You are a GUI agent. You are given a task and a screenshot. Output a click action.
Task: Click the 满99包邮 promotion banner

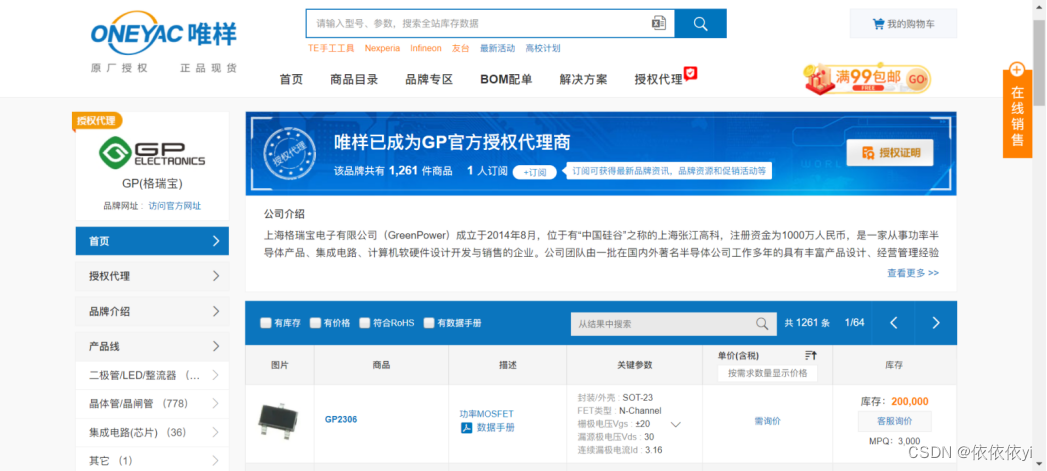coord(867,78)
